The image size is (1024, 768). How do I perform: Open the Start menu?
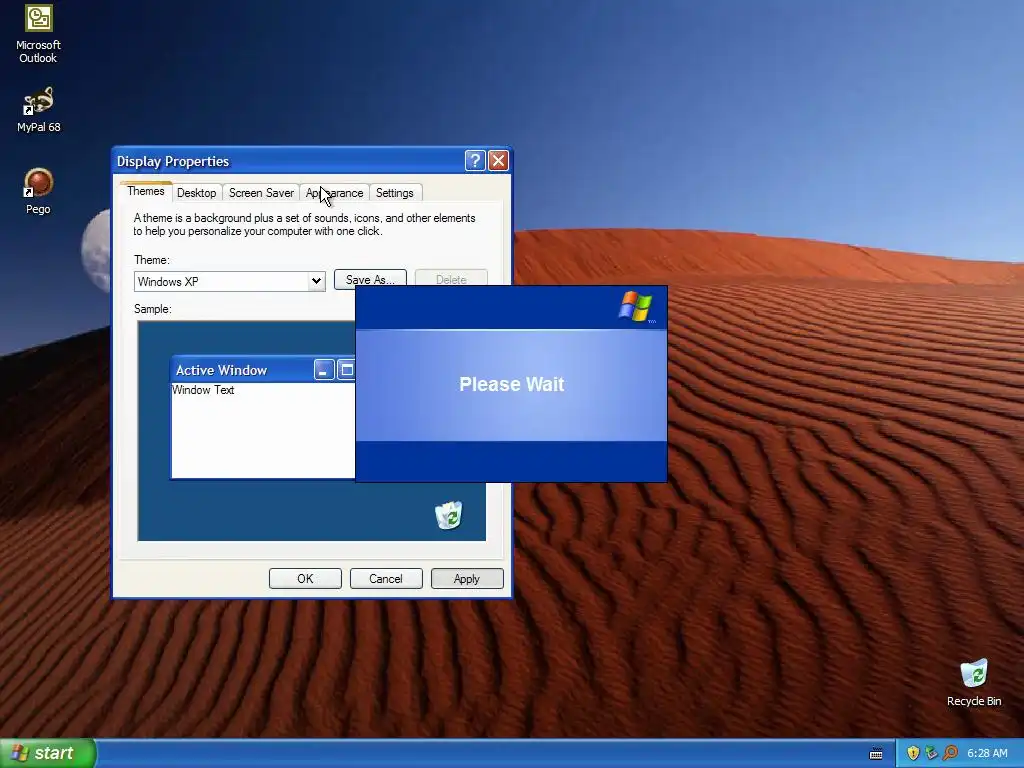point(47,753)
